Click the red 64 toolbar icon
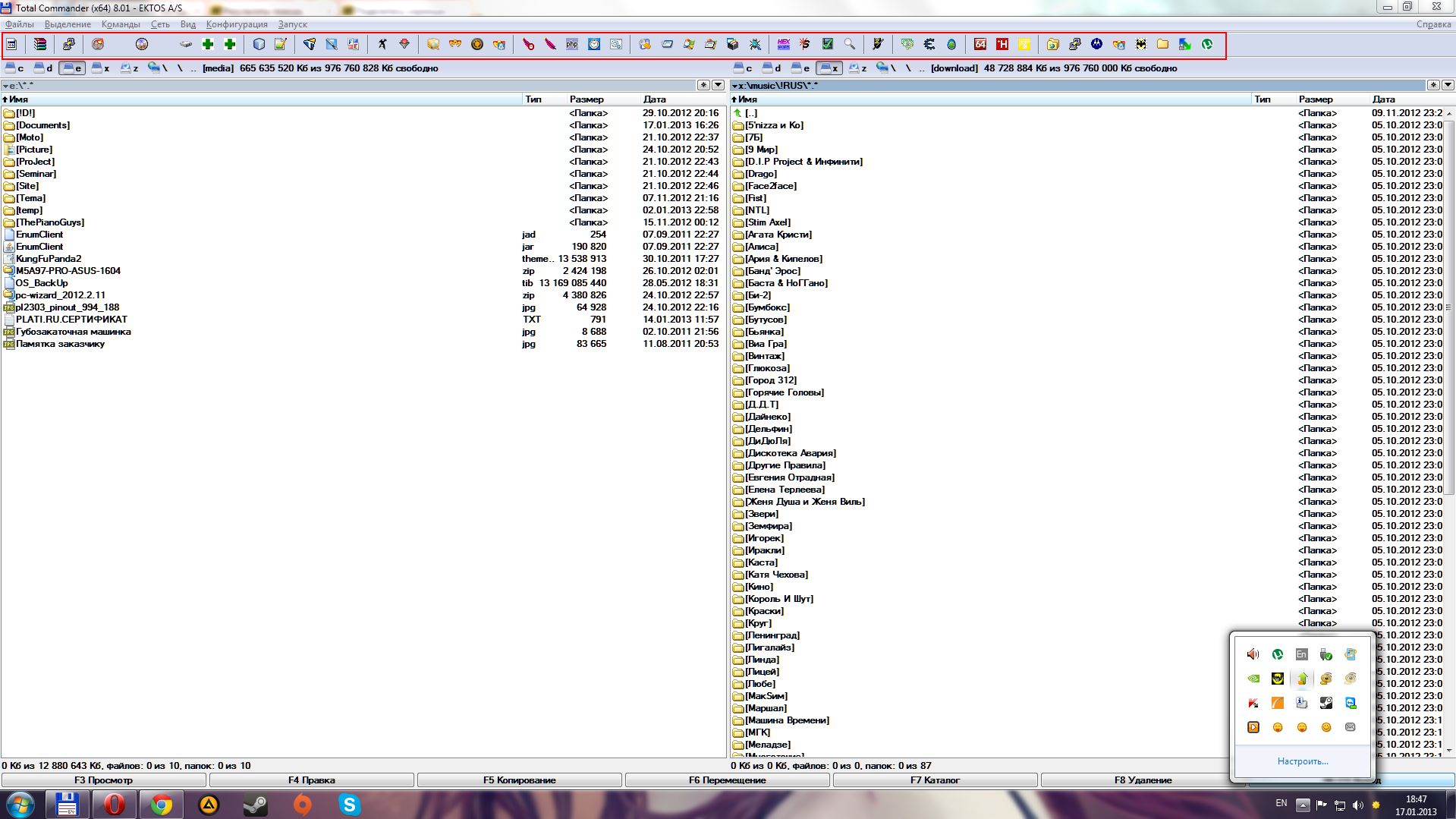Viewport: 1456px width, 819px height. (980, 44)
